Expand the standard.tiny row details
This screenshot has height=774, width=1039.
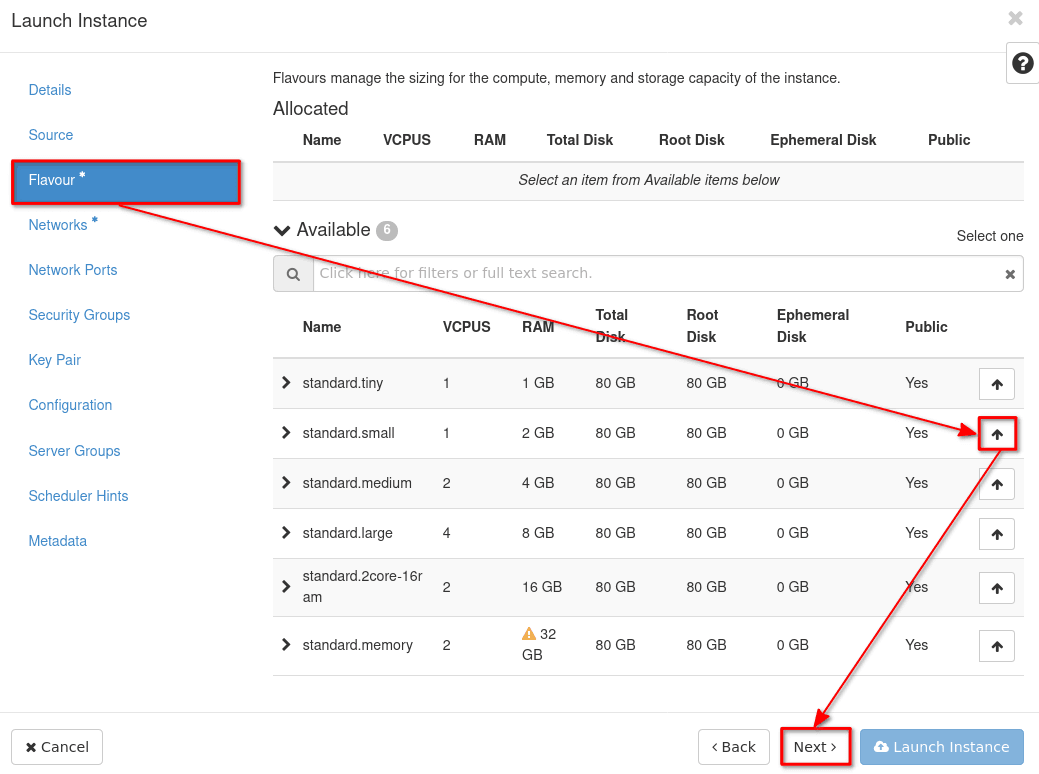[286, 383]
